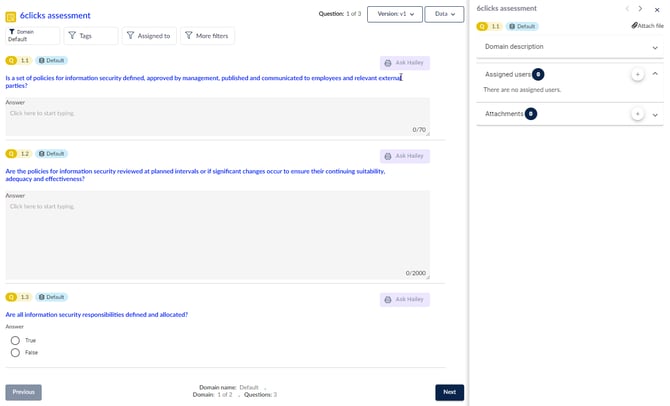This screenshot has width=670, height=406.
Task: Open the Assigned to filter
Action: 148,36
